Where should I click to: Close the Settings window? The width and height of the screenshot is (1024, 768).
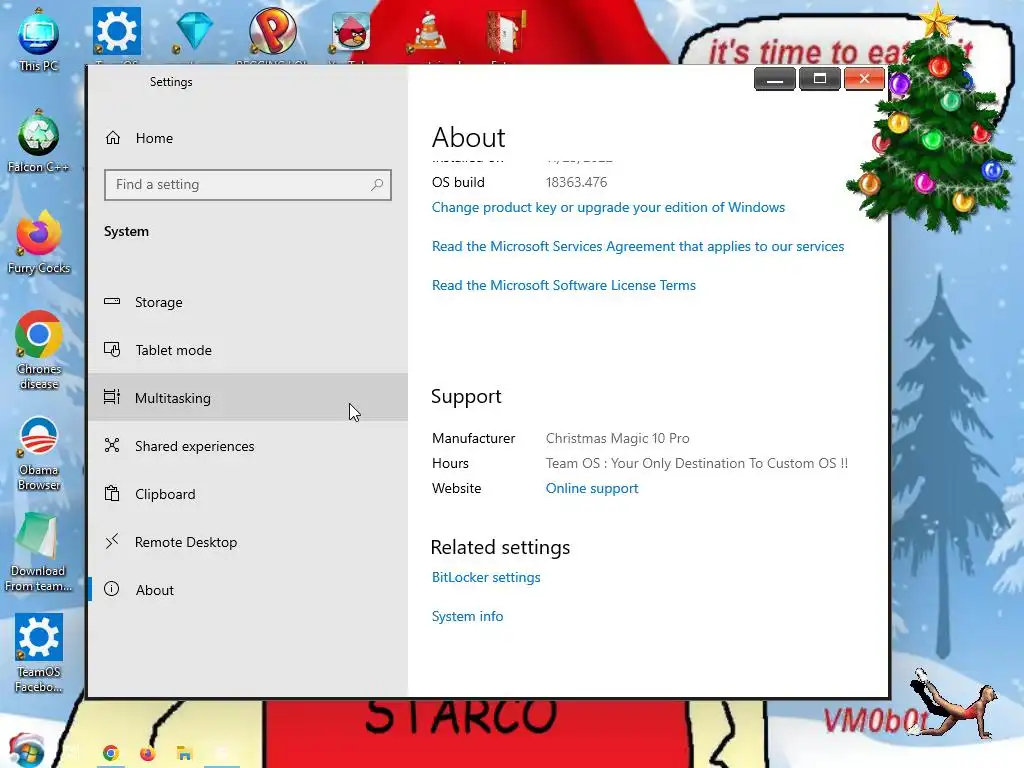click(864, 79)
